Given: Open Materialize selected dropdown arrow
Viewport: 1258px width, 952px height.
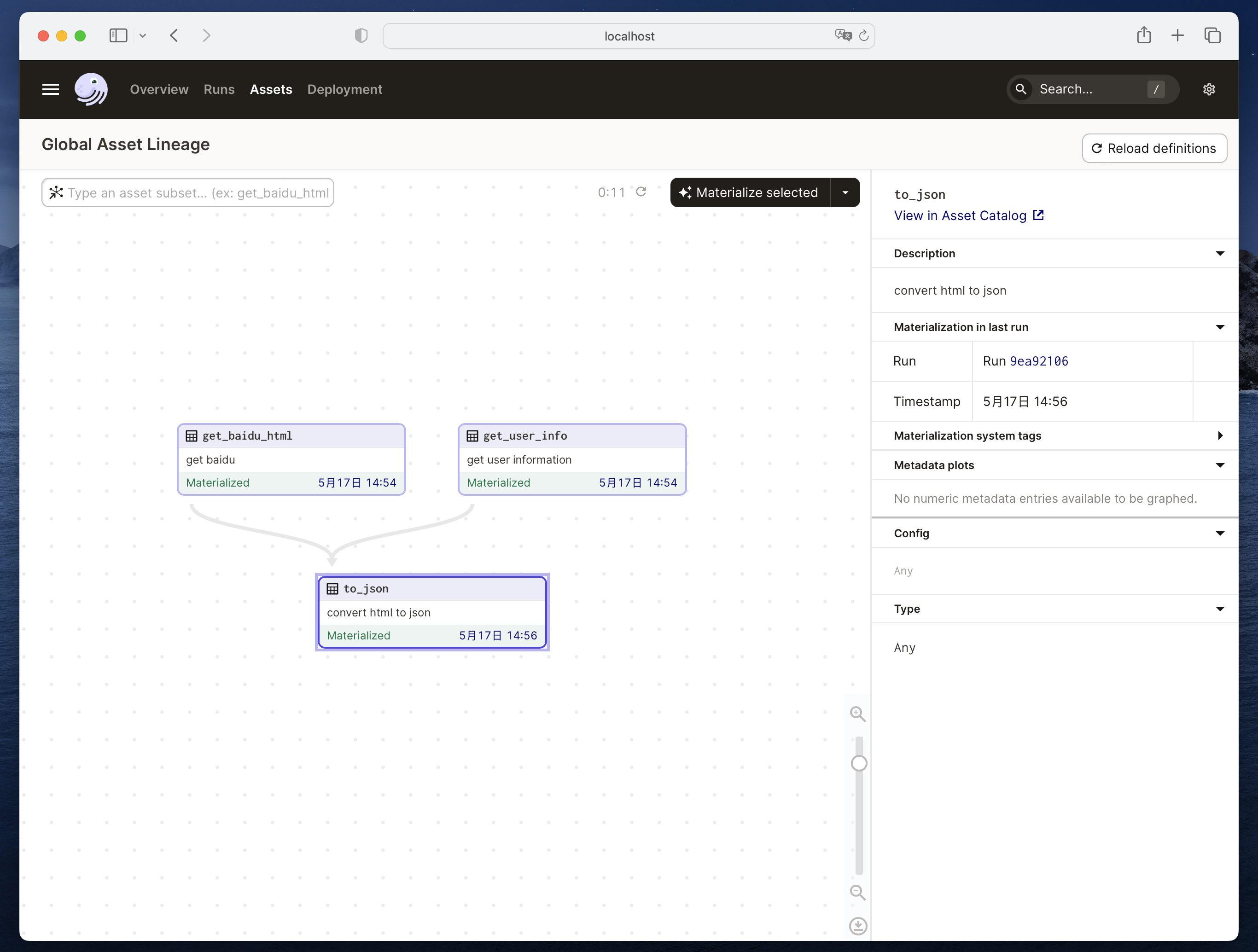Looking at the screenshot, I should (845, 193).
